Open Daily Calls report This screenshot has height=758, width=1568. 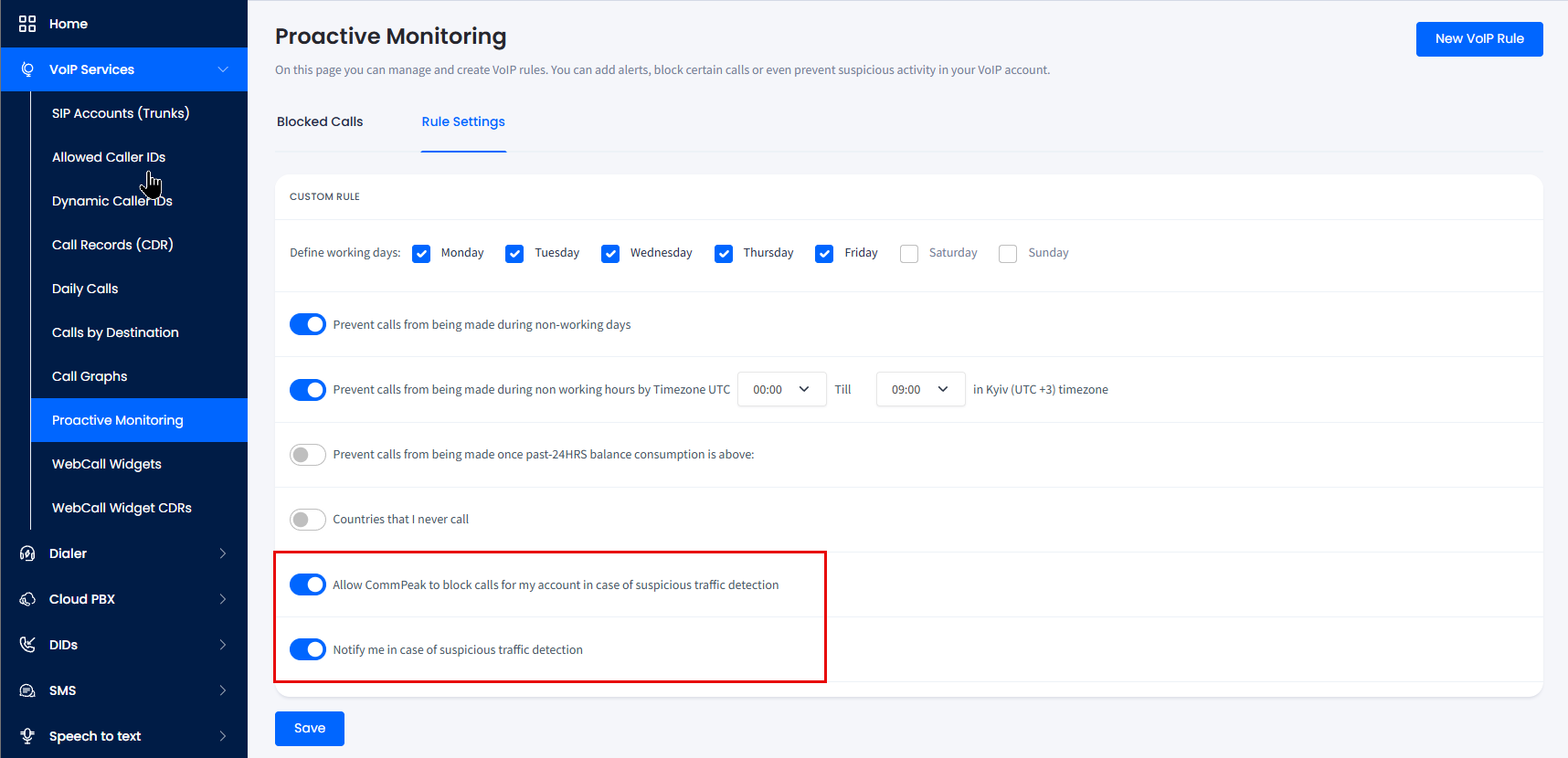(x=85, y=289)
